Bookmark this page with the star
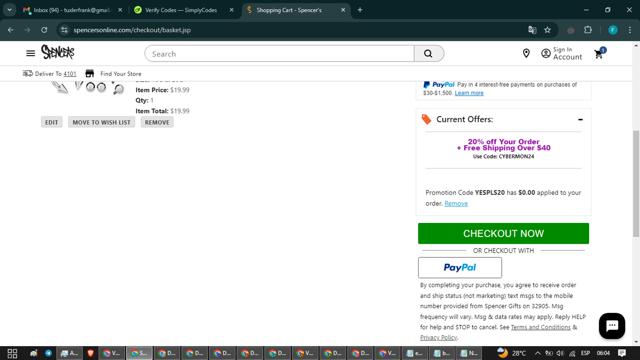Screen dimensions: 640x360 coord(547,30)
